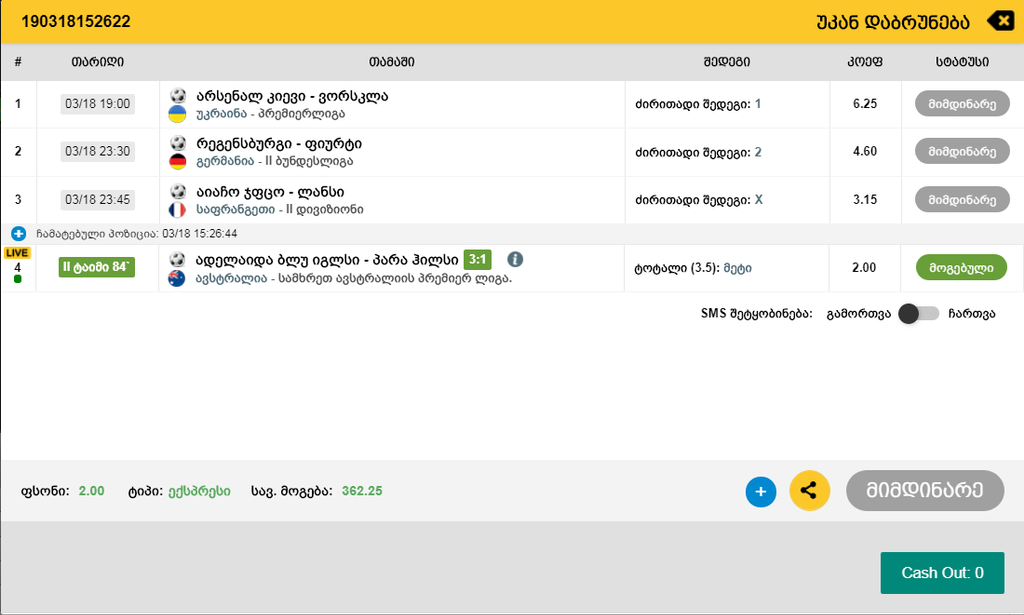Viewport: 1024px width, 615px height.
Task: Click the soccer ball icon for რეგენსბურგი match
Action: [178, 143]
